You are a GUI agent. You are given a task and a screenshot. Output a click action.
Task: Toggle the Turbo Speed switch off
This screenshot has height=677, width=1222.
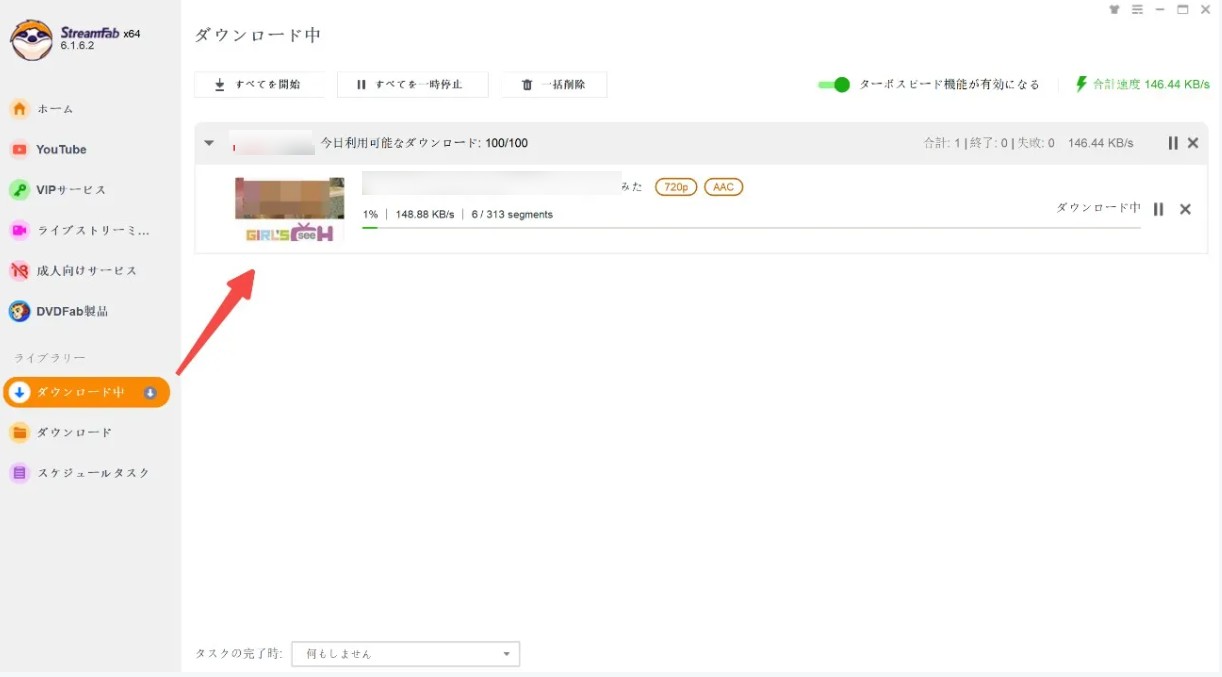[833, 85]
